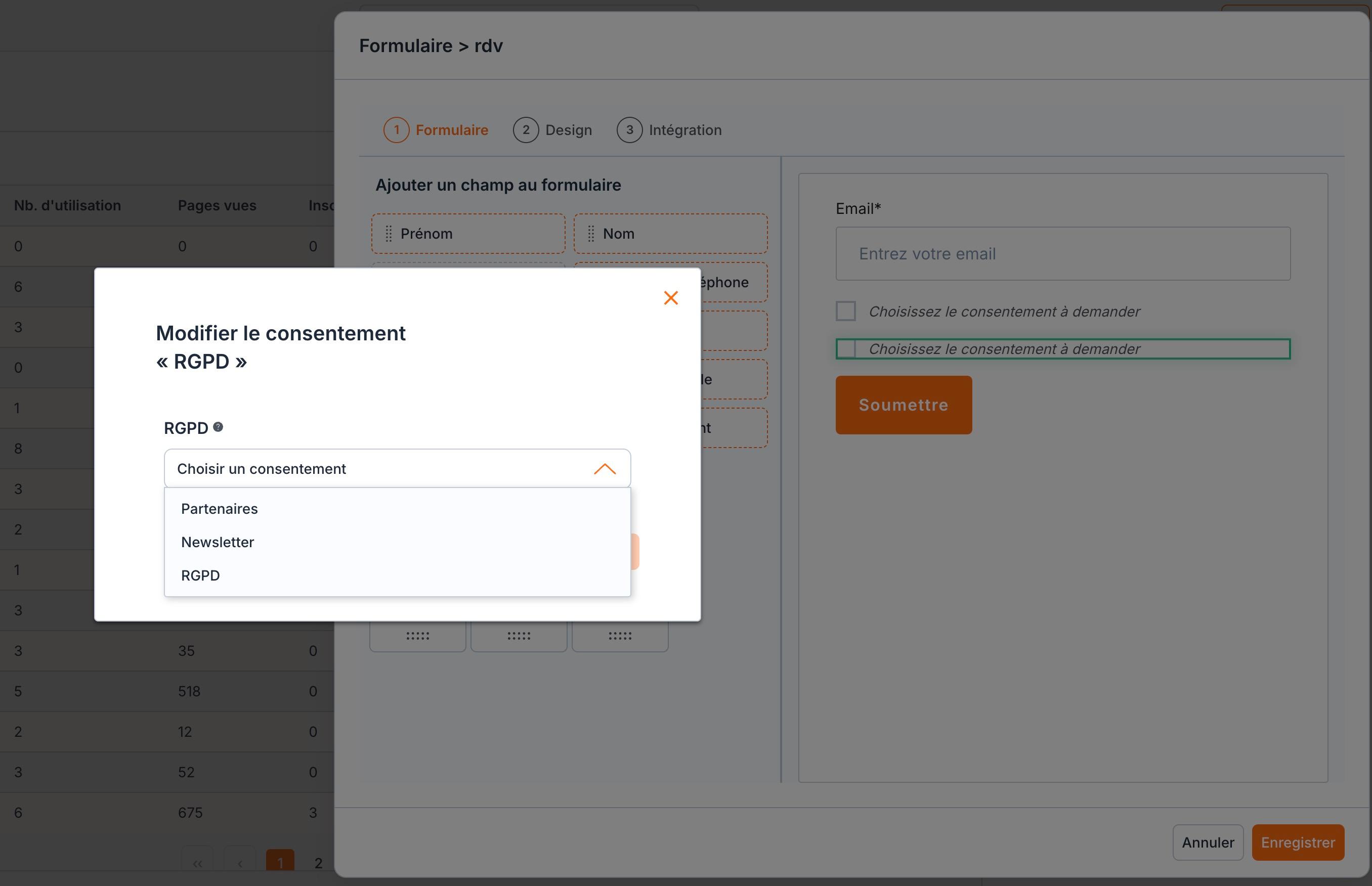Save the form with Enregistrer
This screenshot has height=886, width=1372.
coord(1298,843)
